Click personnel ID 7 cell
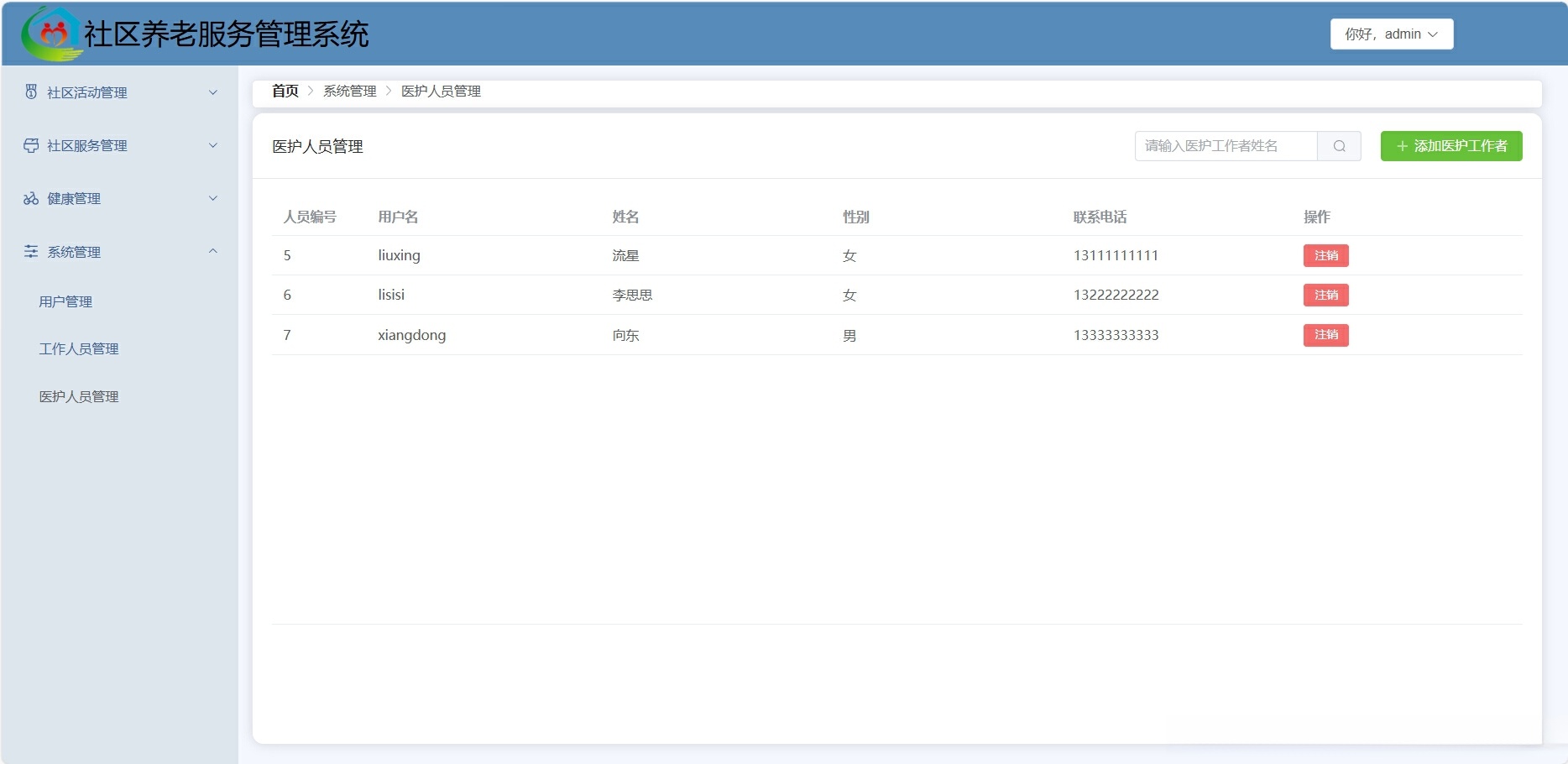Image resolution: width=1568 pixels, height=764 pixels. (x=287, y=335)
